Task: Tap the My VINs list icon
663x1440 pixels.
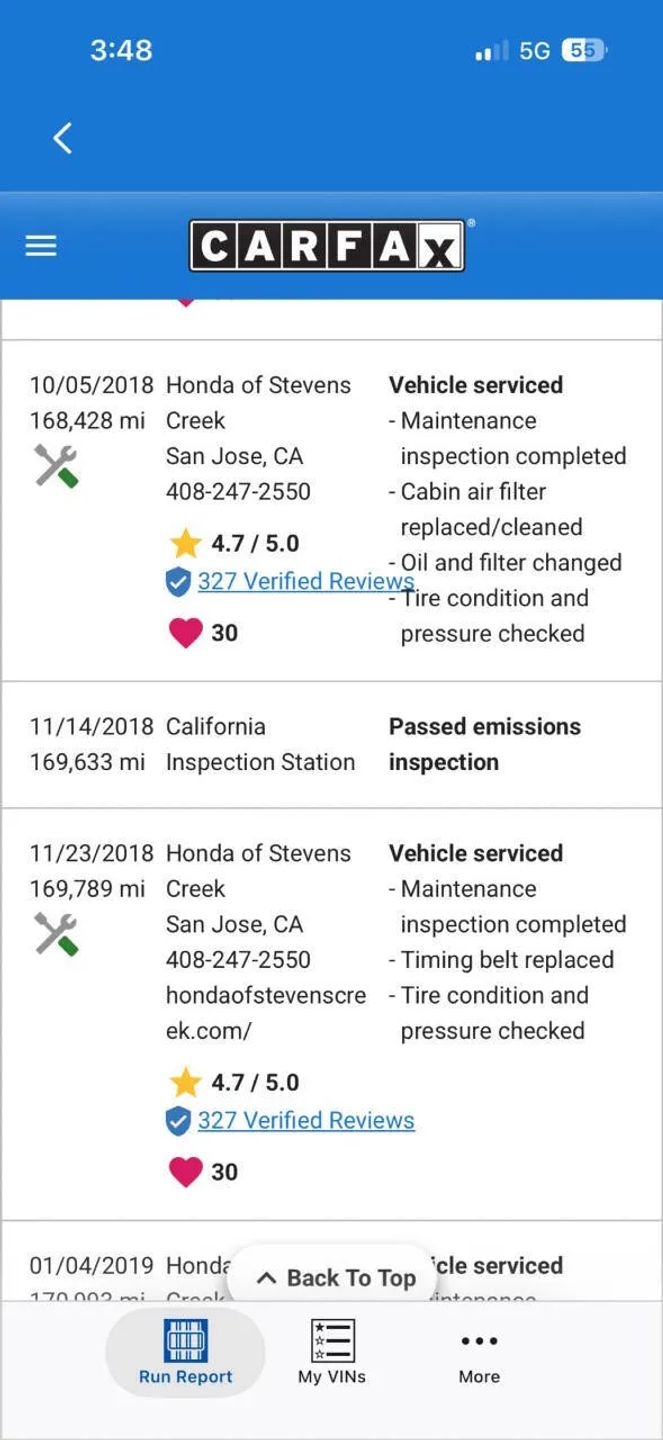Action: (x=331, y=1341)
